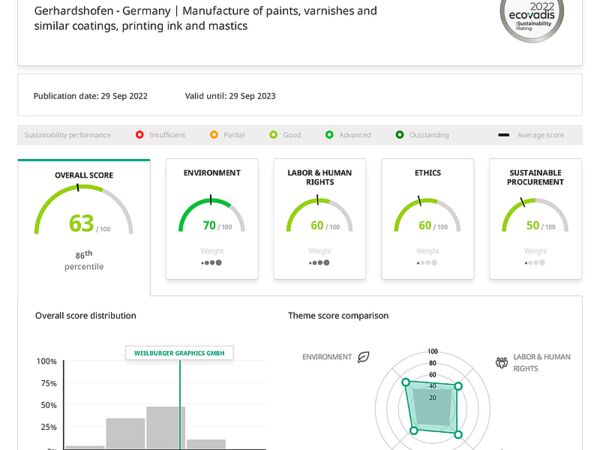The width and height of the screenshot is (600, 450).
Task: Click the second histogram bar near 25%
Action: pos(126,433)
